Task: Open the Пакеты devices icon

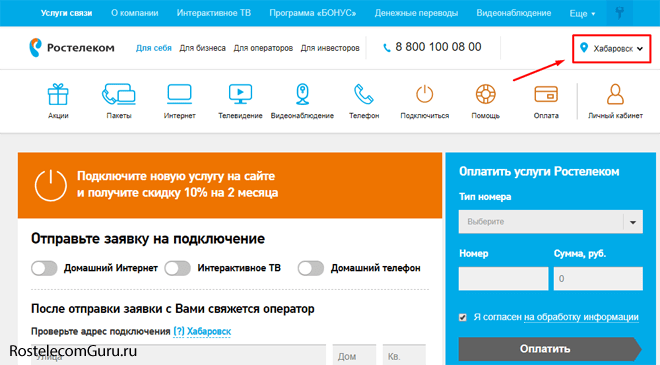Action: [119, 94]
